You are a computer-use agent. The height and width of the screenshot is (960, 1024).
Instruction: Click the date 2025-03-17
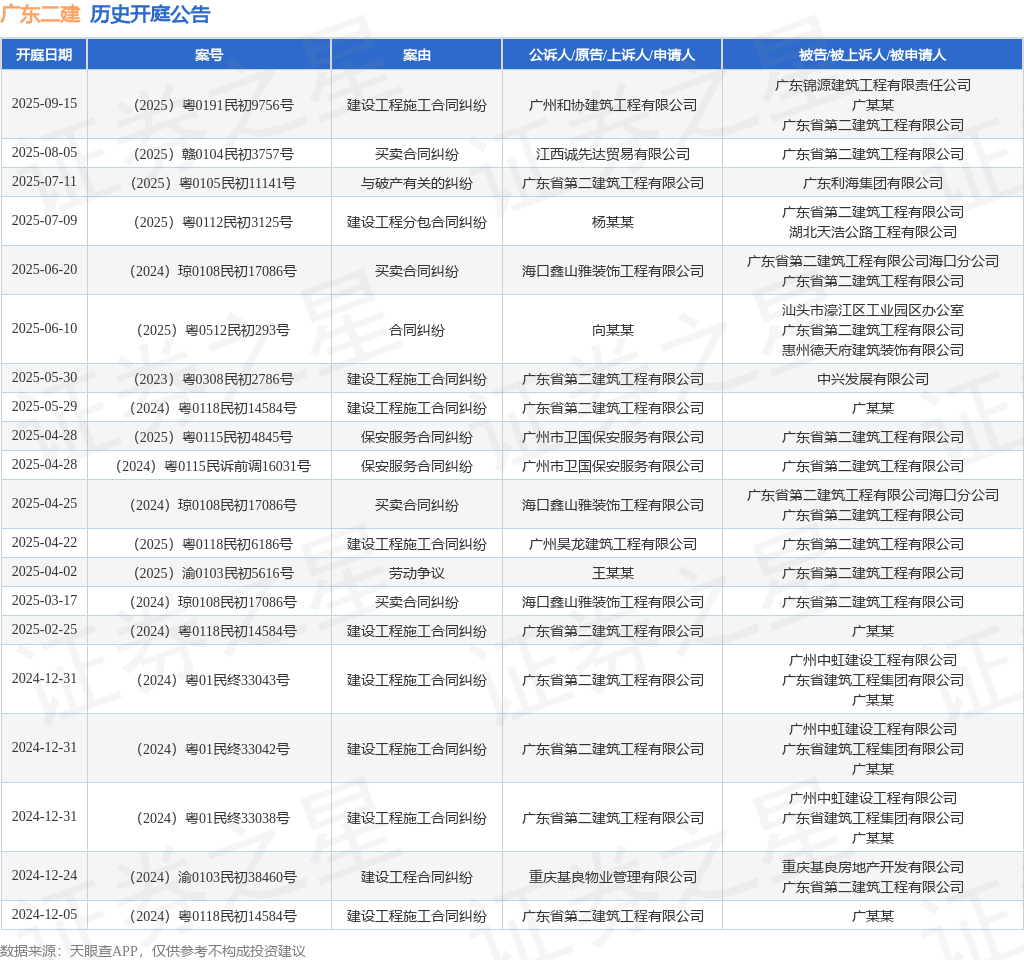click(44, 600)
